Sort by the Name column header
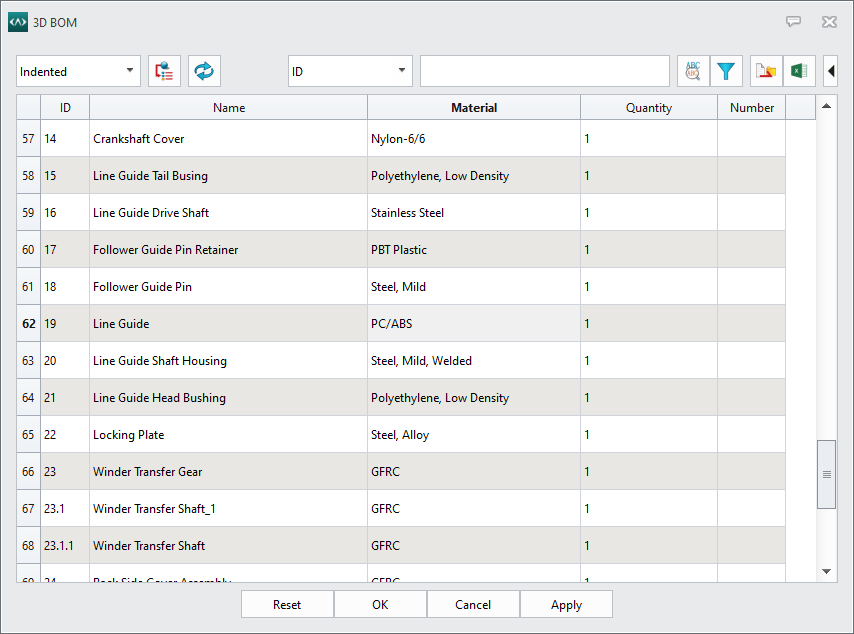 229,108
